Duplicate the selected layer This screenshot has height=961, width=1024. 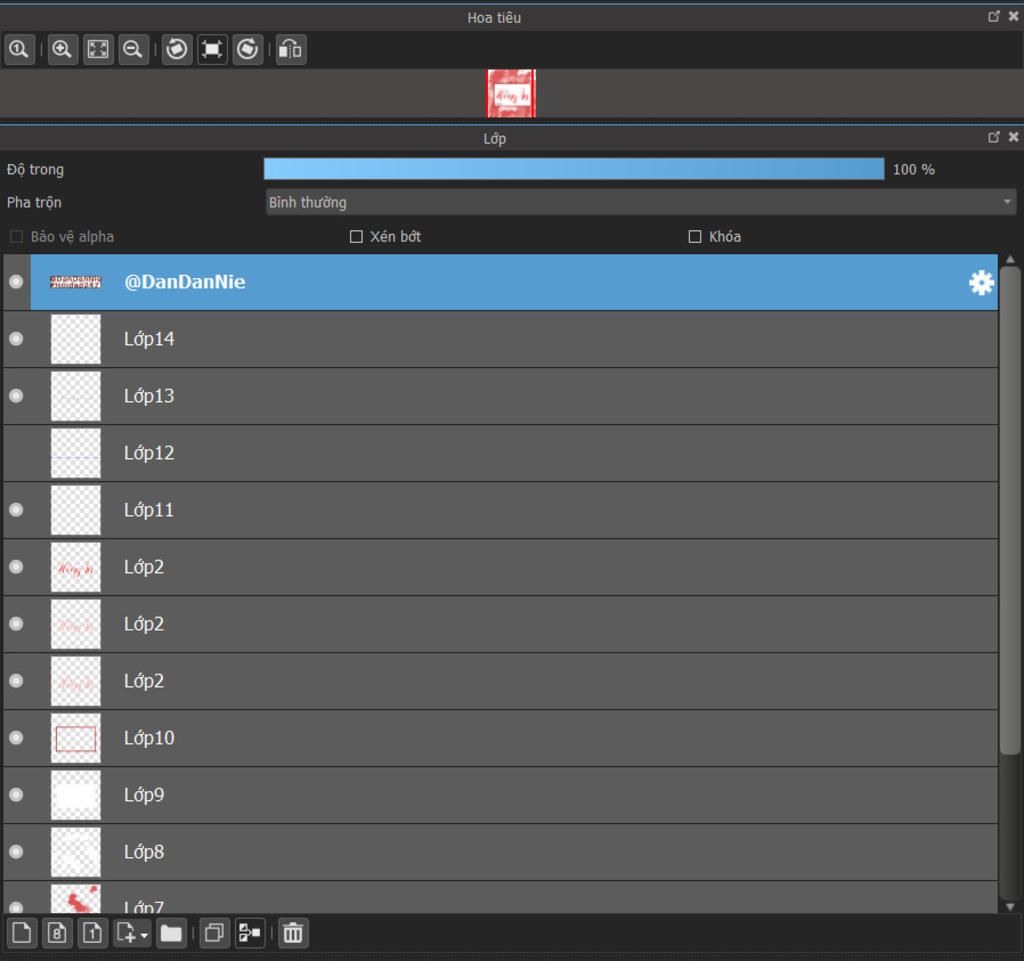pyautogui.click(x=214, y=933)
